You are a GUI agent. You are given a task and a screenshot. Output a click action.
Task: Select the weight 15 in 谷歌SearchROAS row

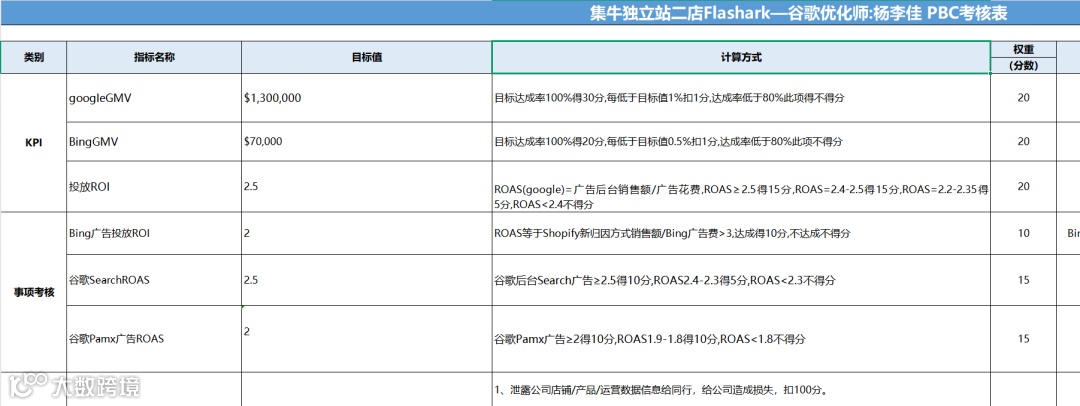1024,281
